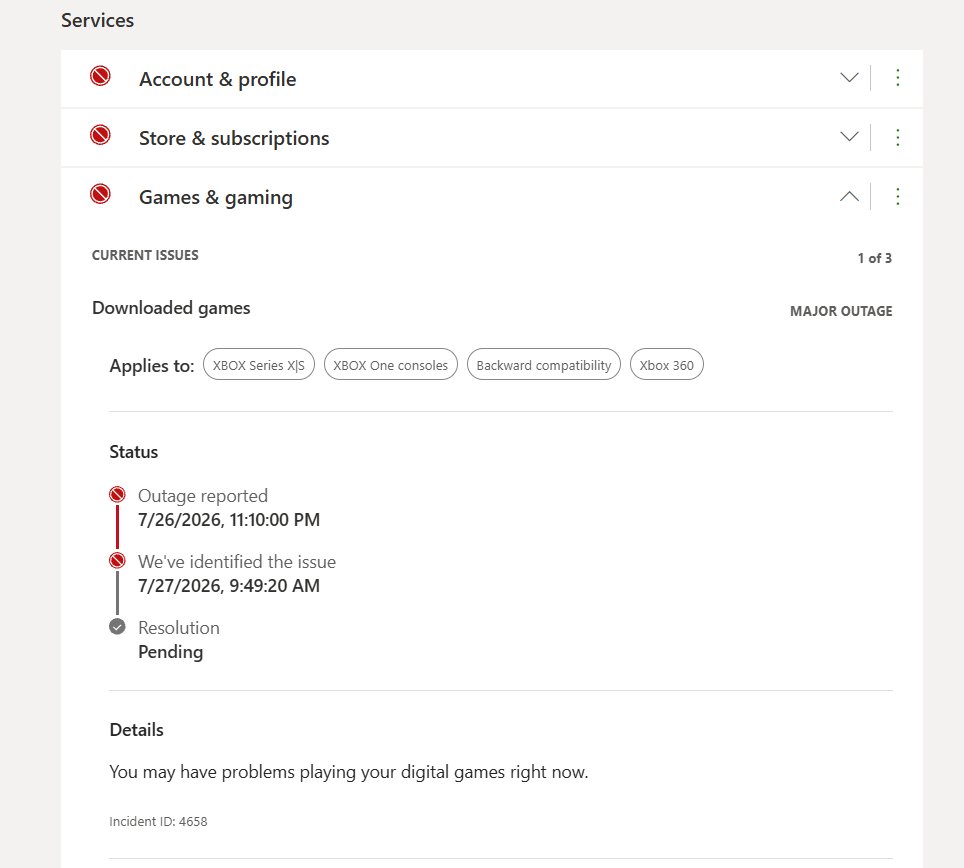
Task: Click the outage icon beside Games & gaming
Action: click(100, 194)
